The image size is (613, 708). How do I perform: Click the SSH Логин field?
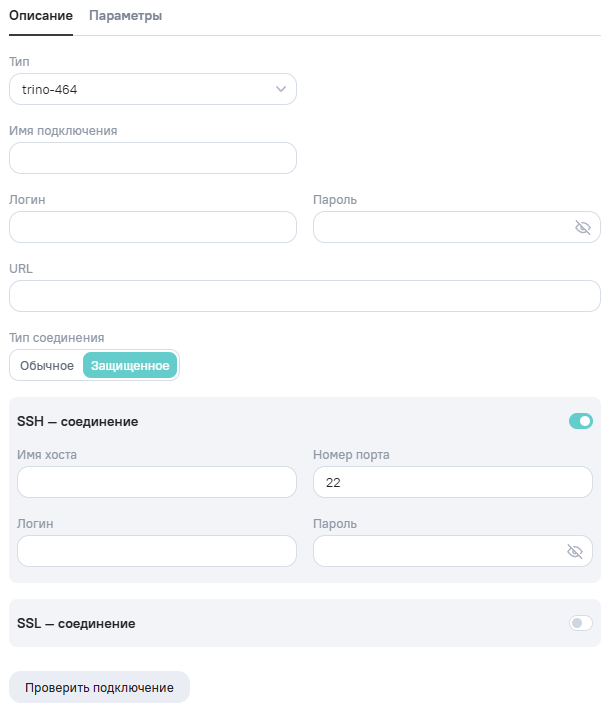[157, 551]
